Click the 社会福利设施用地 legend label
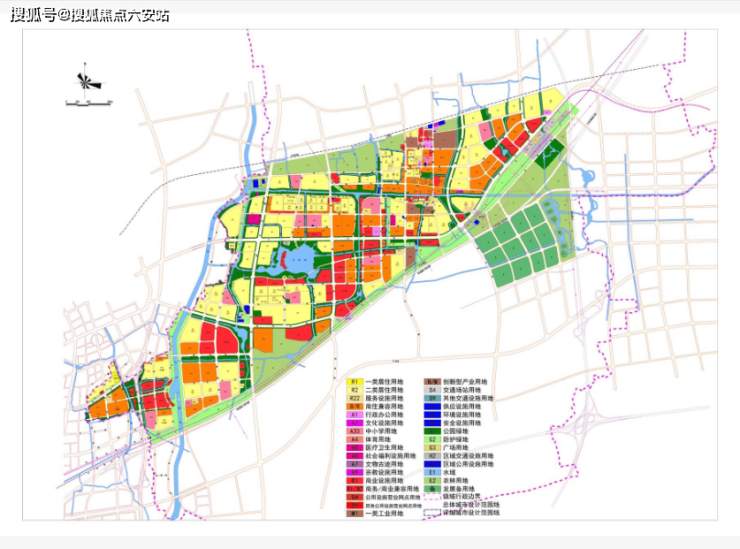This screenshot has height=549, width=740. 390,456
